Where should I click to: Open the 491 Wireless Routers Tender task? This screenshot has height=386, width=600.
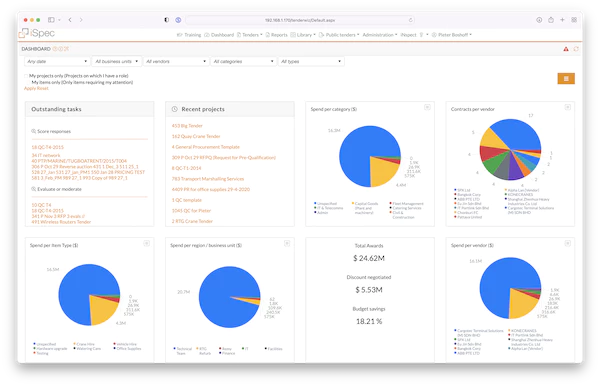pyautogui.click(x=61, y=222)
